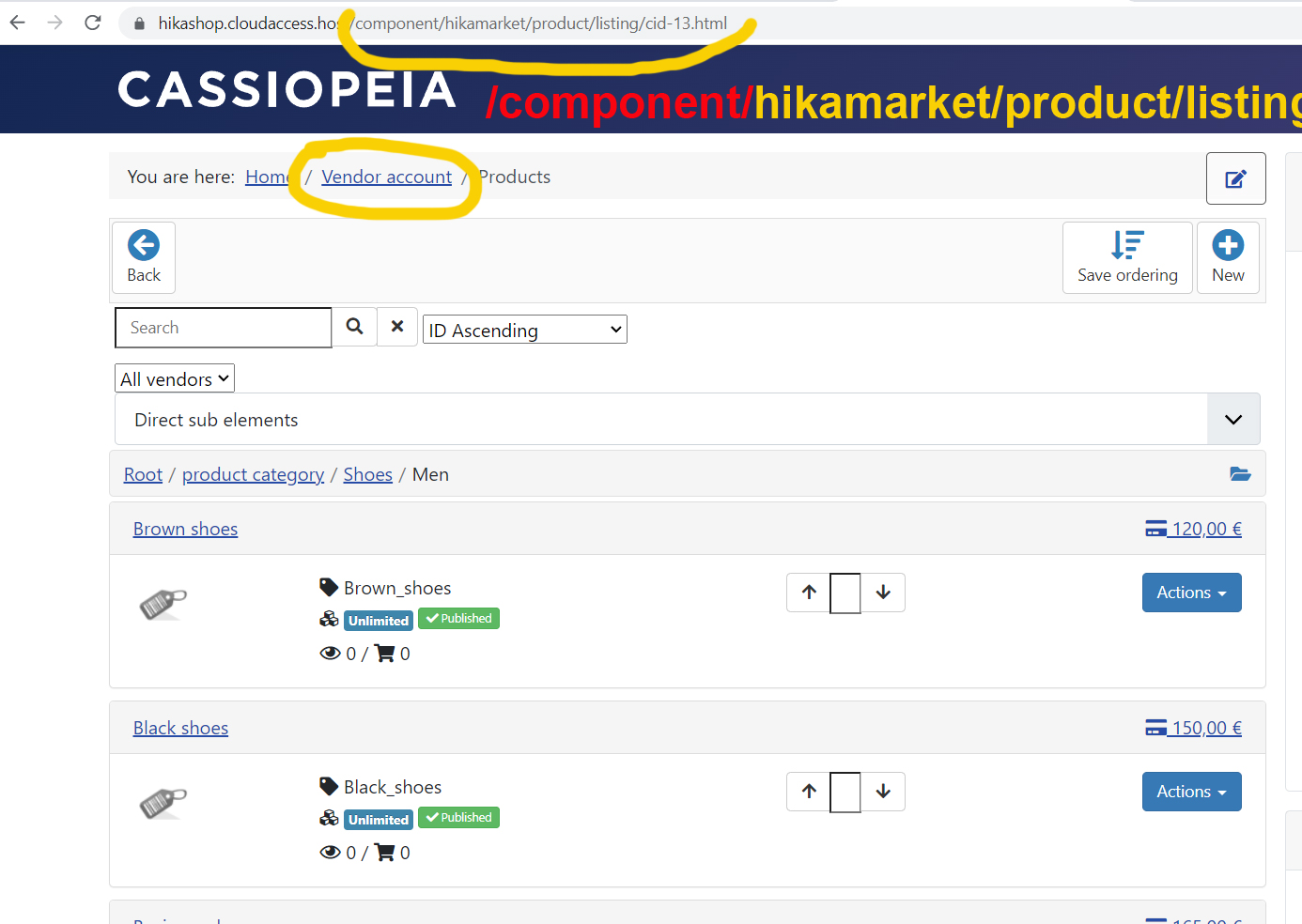Open Actions dropdown for Black shoes
Viewport: 1302px width, 924px height.
[x=1191, y=792]
